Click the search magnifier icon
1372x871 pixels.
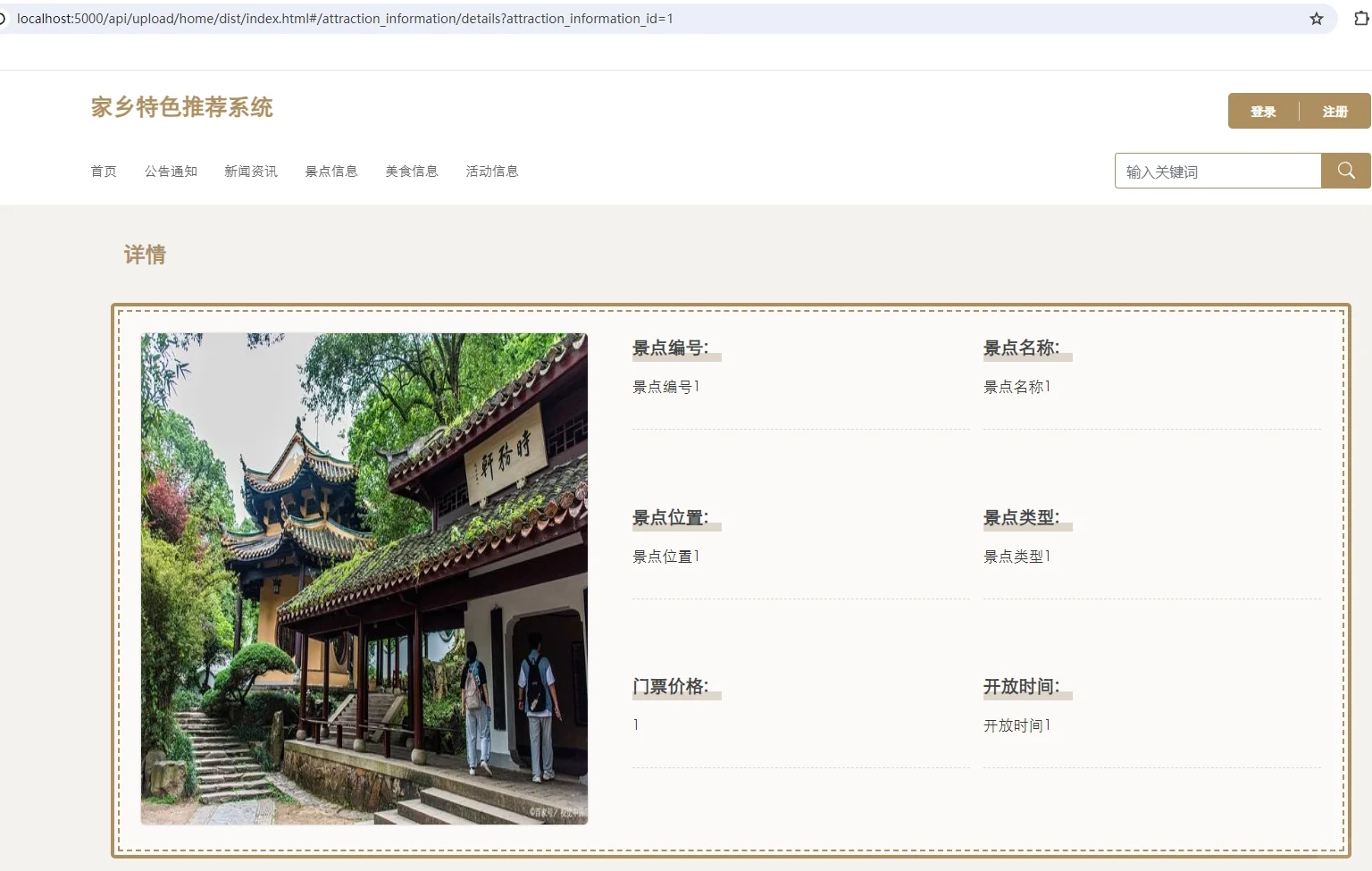(x=1345, y=170)
